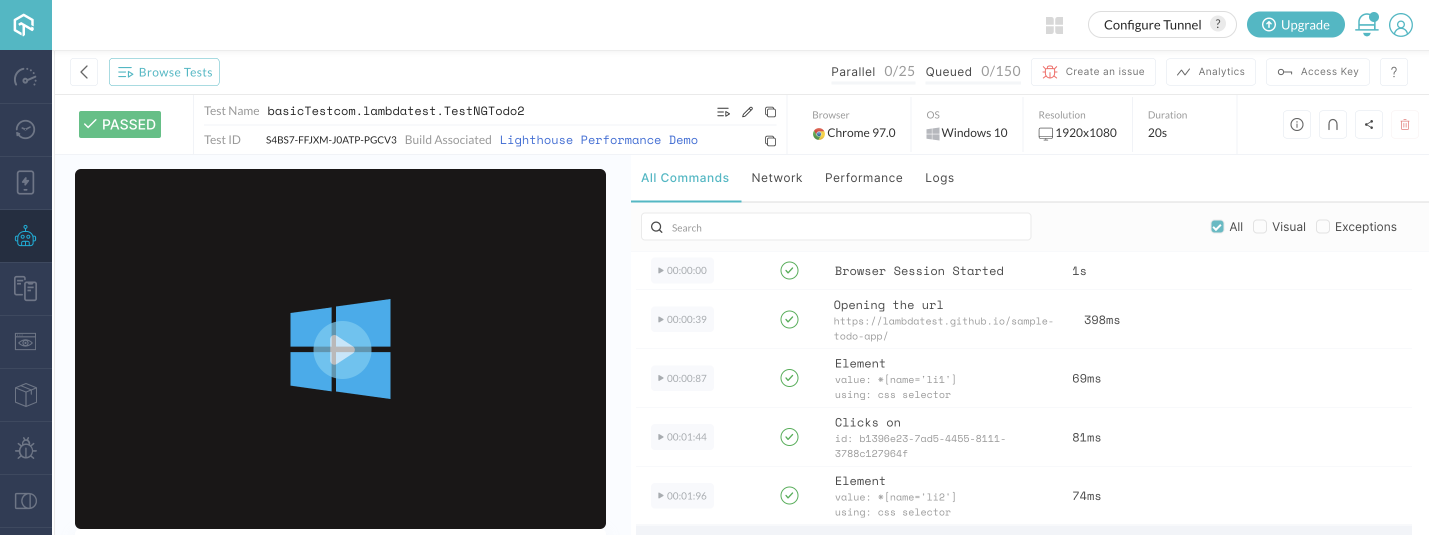Play the test recording video
The width and height of the screenshot is (1429, 535).
point(341,349)
